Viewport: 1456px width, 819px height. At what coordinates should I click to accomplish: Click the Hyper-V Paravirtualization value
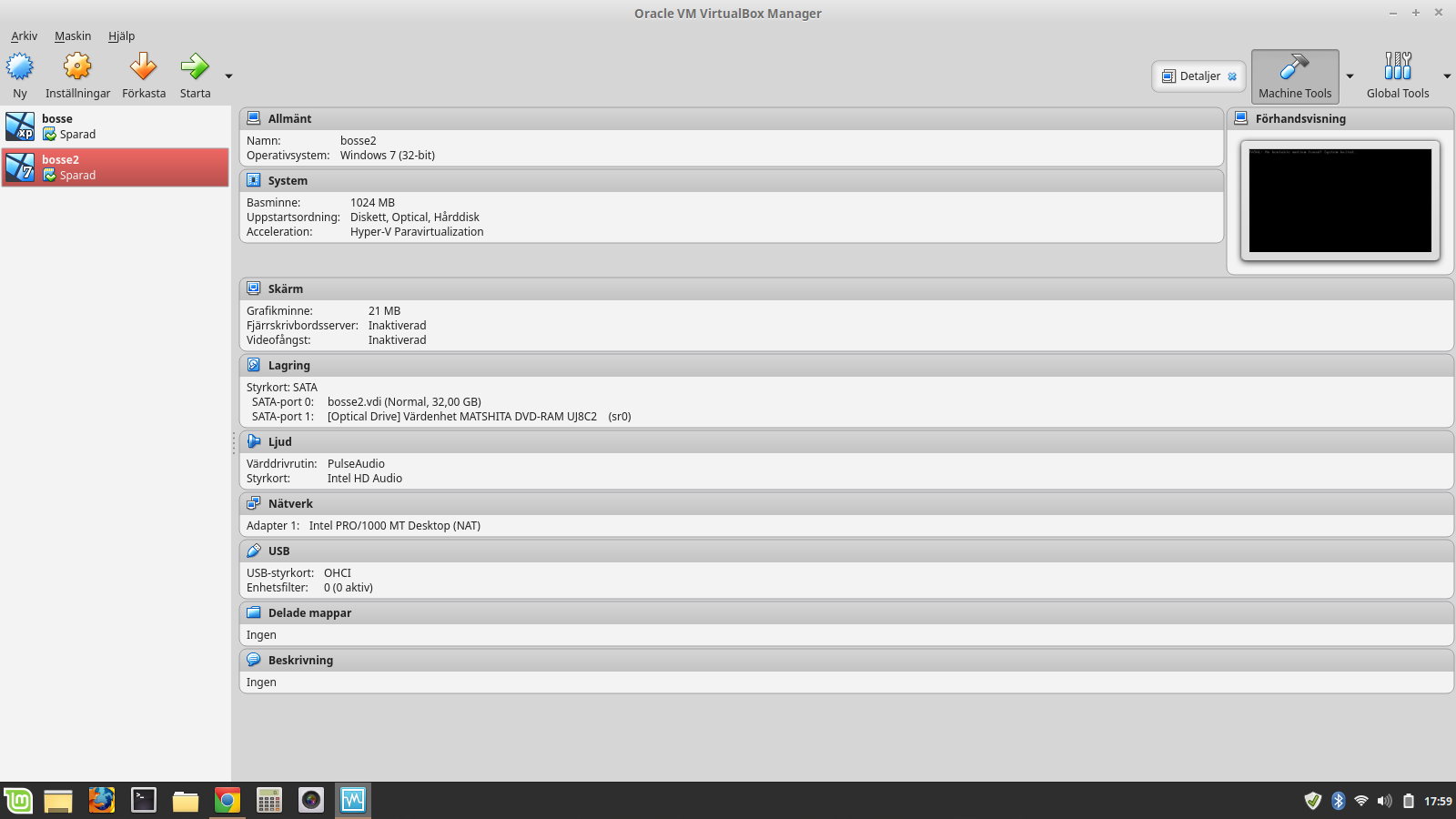(x=417, y=232)
